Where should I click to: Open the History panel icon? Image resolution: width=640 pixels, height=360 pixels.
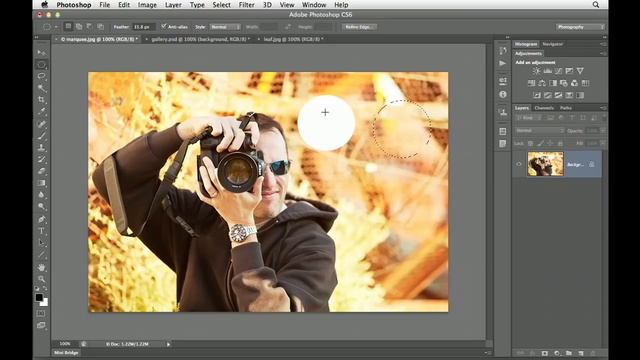click(503, 51)
